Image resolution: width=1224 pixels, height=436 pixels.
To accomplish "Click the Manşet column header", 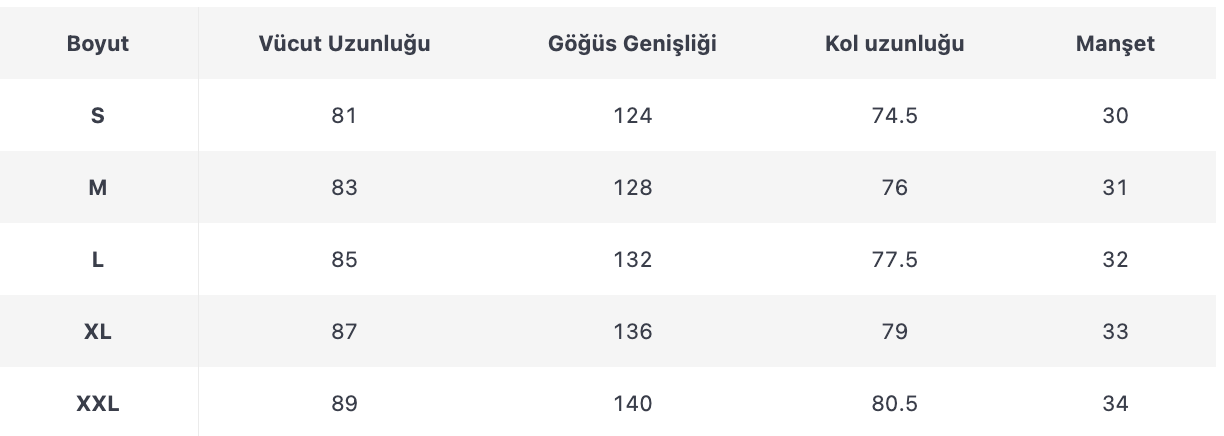I will tap(1115, 44).
